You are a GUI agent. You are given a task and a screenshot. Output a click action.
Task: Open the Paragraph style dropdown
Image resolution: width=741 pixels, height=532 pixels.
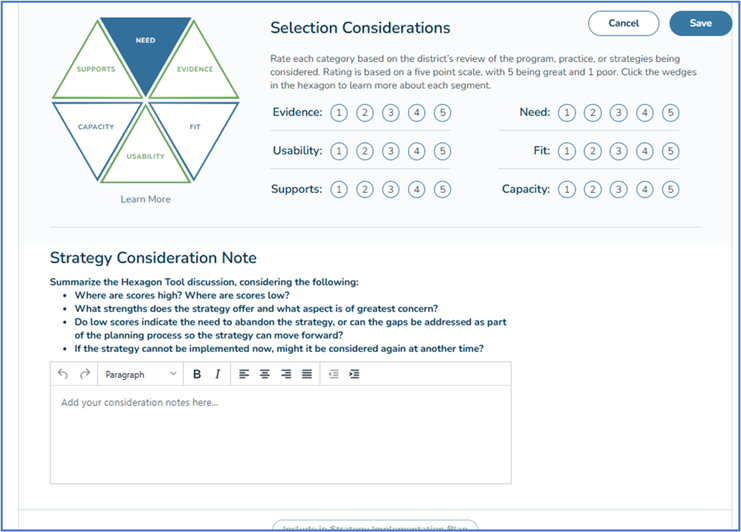pos(139,374)
